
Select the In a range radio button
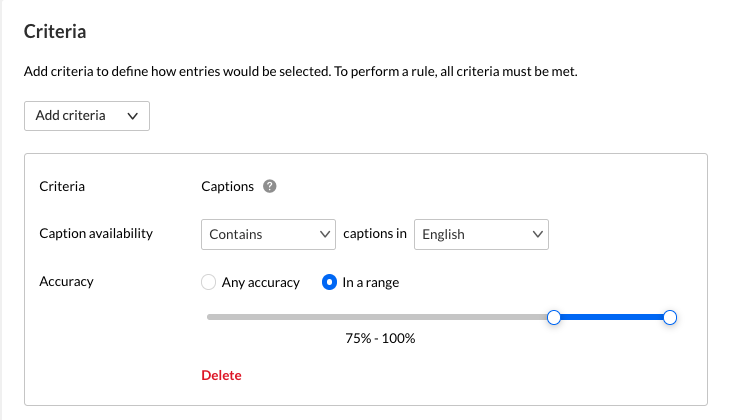point(329,282)
